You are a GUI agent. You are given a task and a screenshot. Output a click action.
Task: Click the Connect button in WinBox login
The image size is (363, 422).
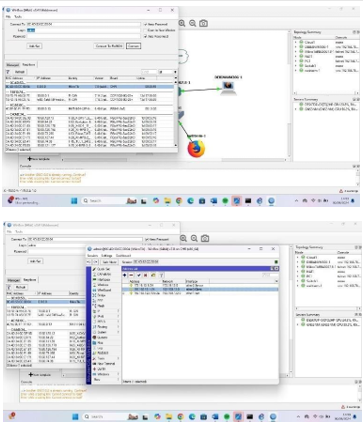(133, 46)
